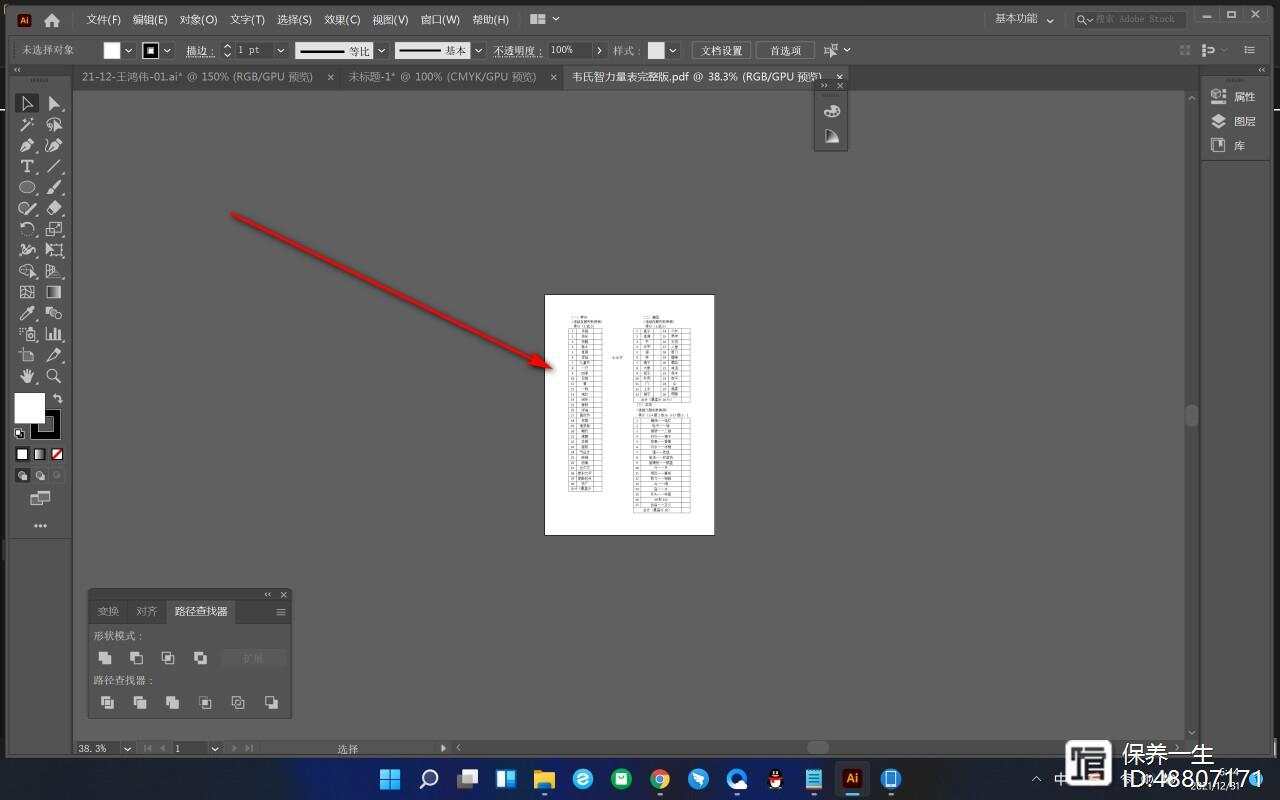Image resolution: width=1280 pixels, height=800 pixels.
Task: Click the 文档设置 button
Action: click(x=721, y=50)
